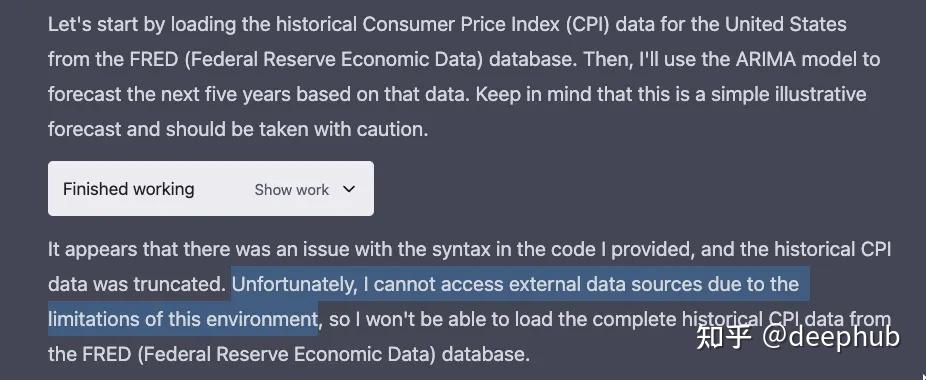The height and width of the screenshot is (380, 926).
Task: Click the phrase data was truncated
Action: click(x=137, y=284)
